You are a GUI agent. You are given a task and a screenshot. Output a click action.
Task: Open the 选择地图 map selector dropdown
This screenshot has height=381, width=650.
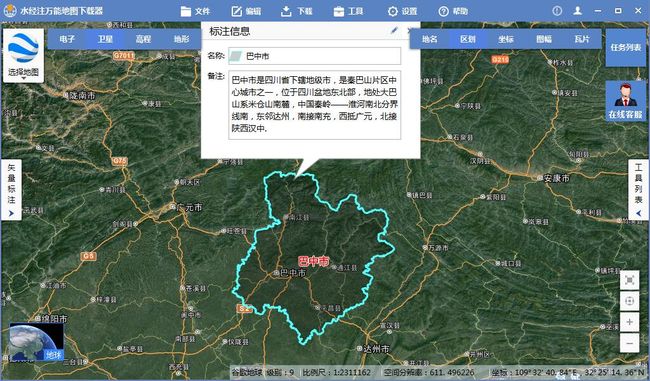coord(23,56)
